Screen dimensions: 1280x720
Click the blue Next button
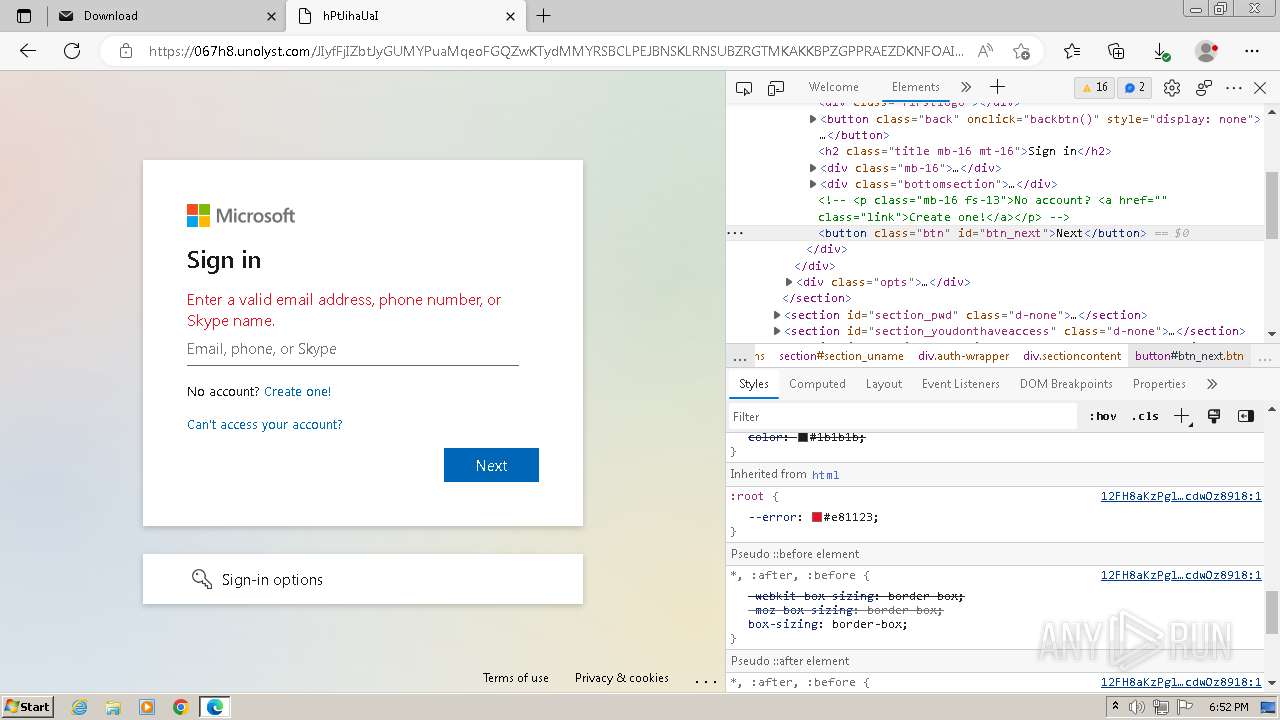491,465
